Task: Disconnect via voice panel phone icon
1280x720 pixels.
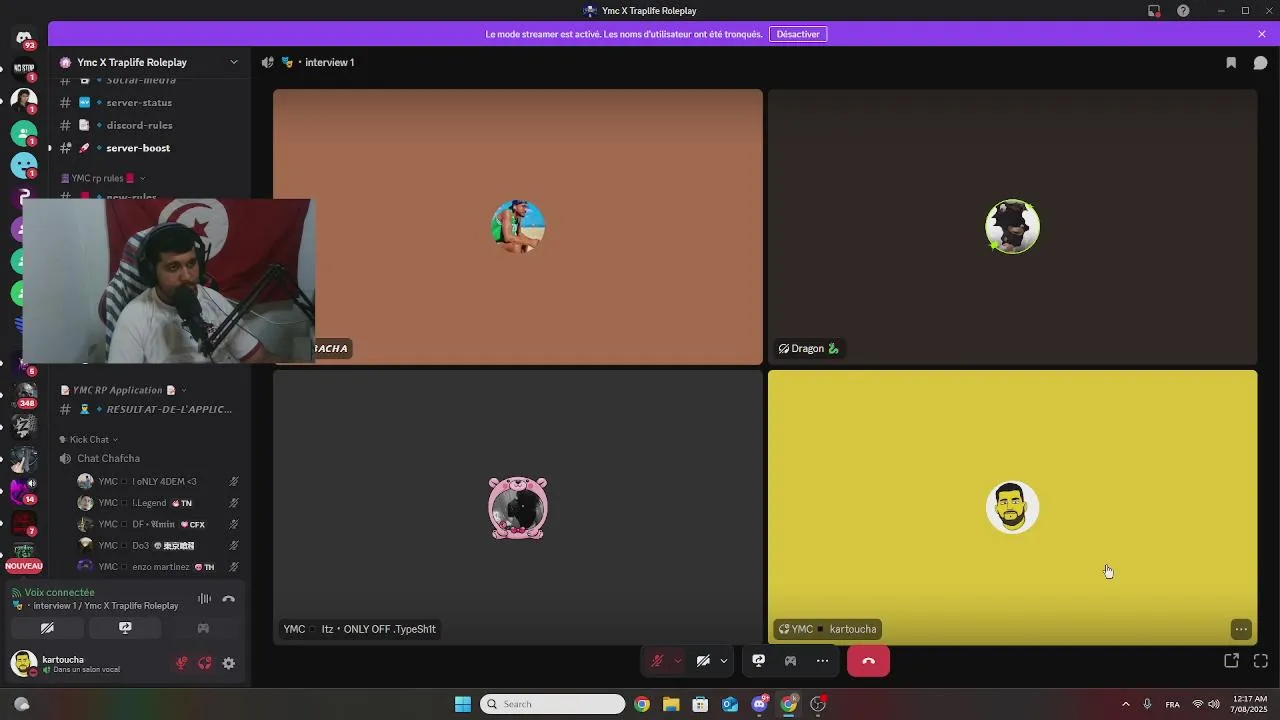Action: coord(228,599)
